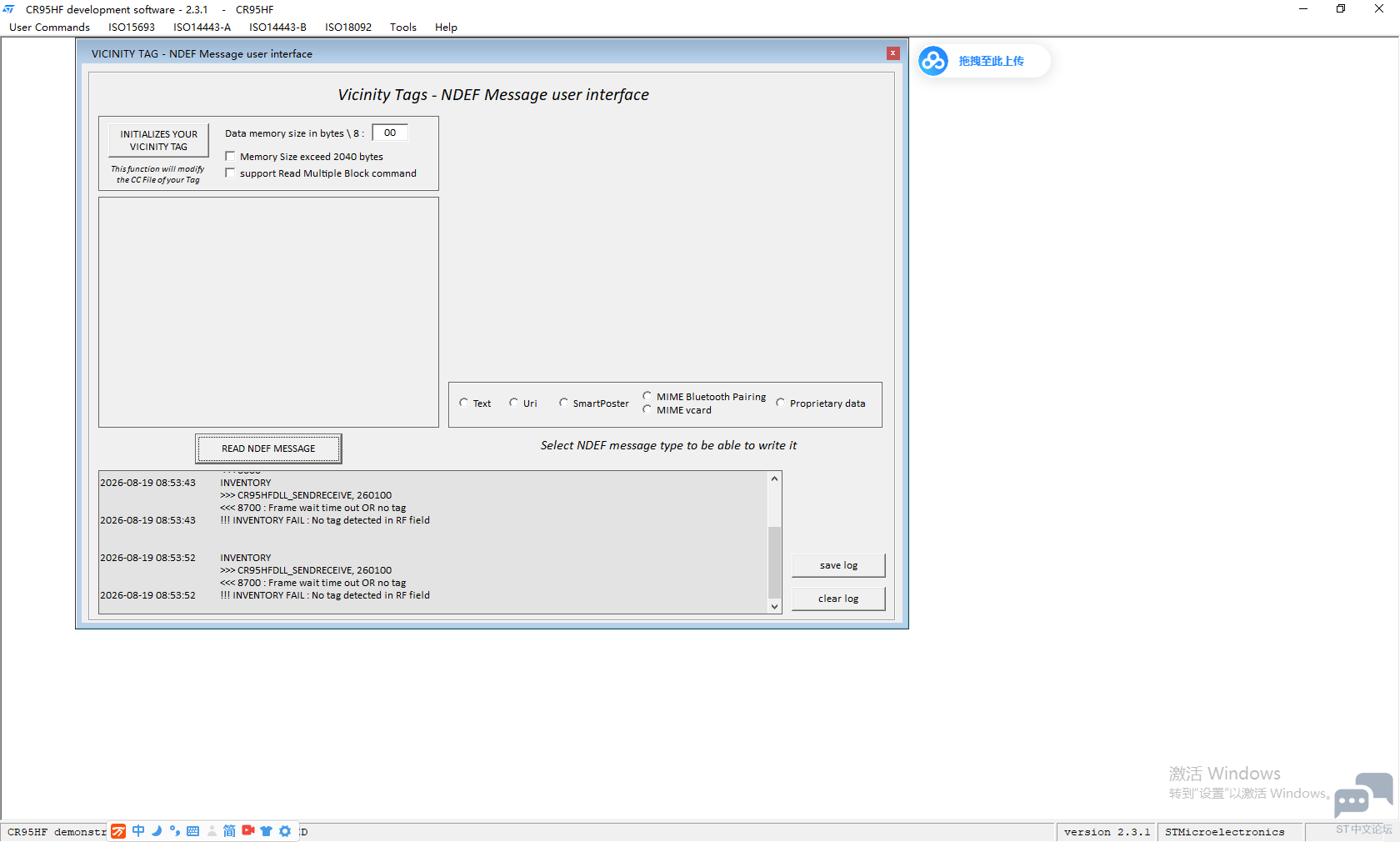This screenshot has height=842, width=1400.
Task: Click the empty NDEF message display box
Action: coord(268,312)
